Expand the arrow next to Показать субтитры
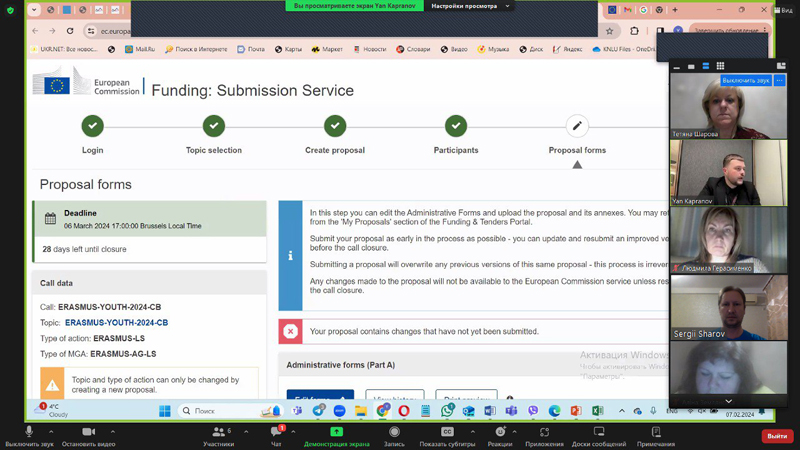Screen dimensions: 800x450 pyautogui.click(x=472, y=432)
